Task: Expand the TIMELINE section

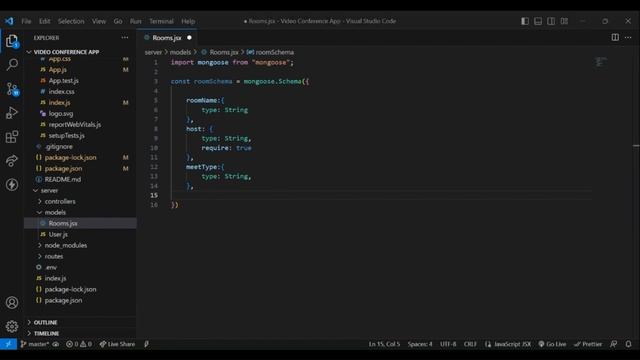Action: click(x=46, y=333)
